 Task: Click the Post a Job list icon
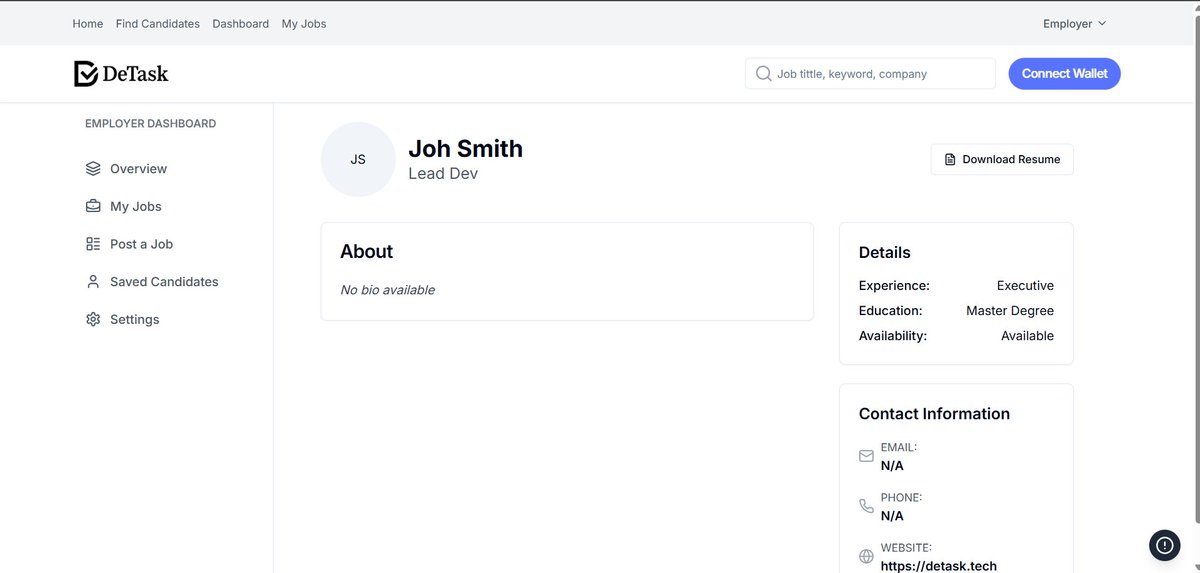[x=93, y=244]
